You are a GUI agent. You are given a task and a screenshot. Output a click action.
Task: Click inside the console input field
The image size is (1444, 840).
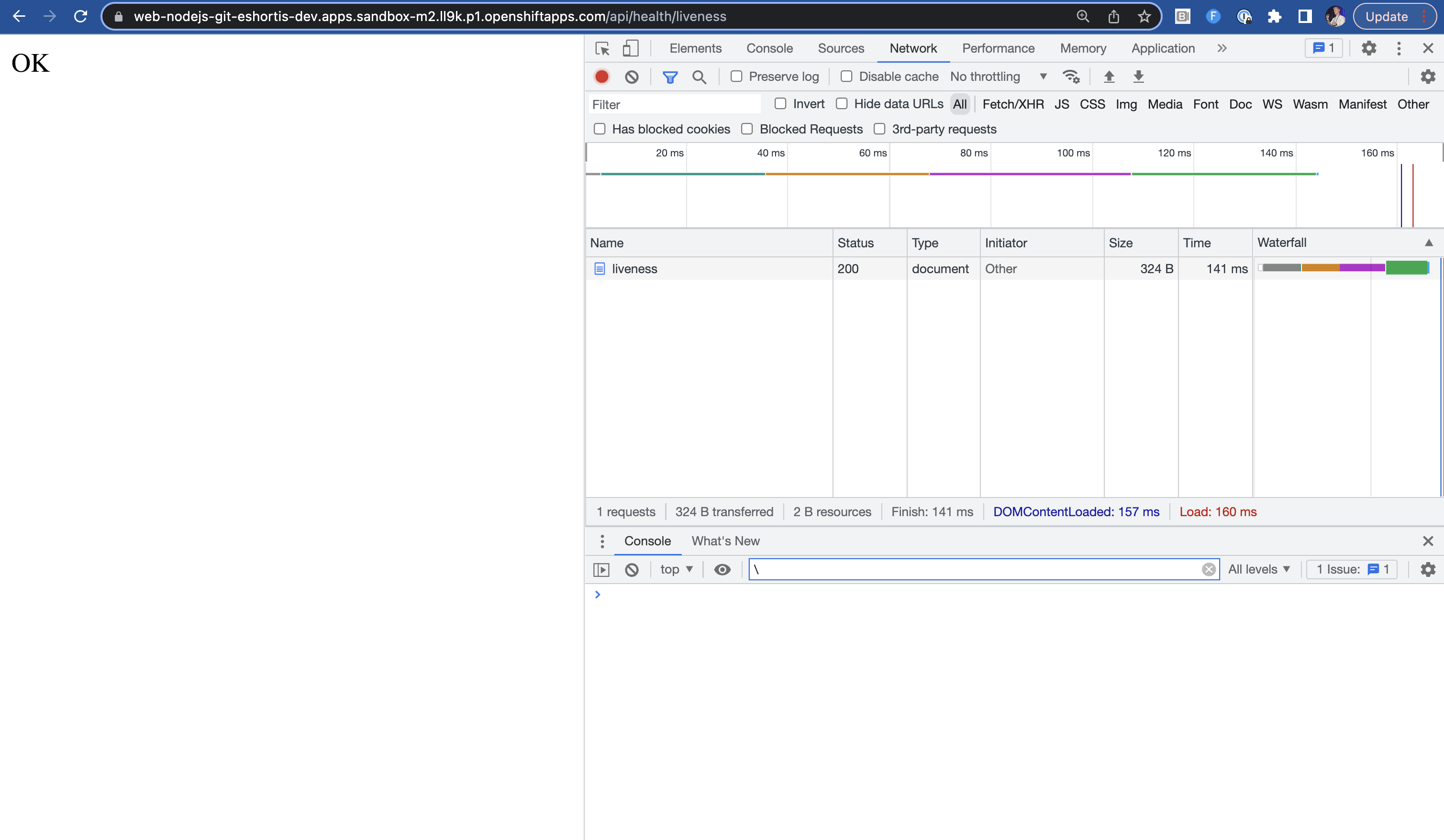click(974, 569)
